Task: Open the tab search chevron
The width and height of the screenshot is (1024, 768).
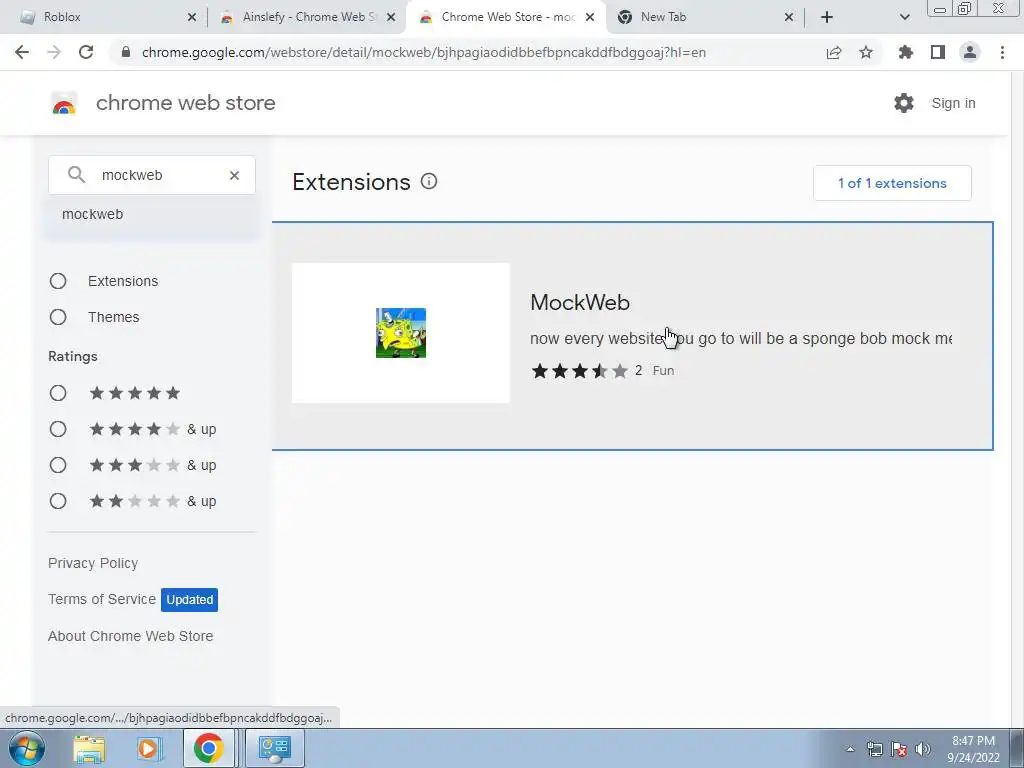Action: click(x=904, y=17)
